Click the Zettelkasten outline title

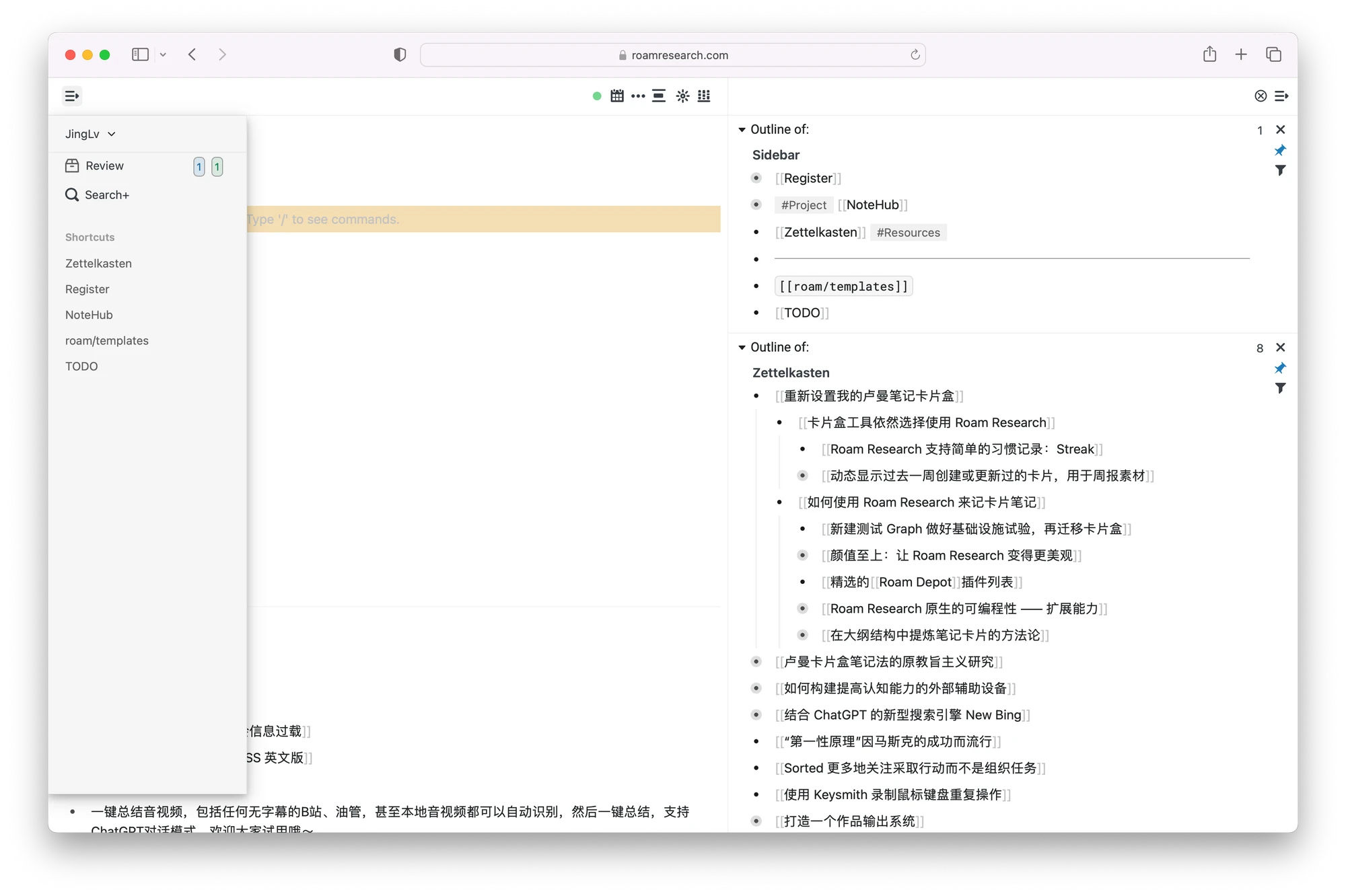(x=791, y=373)
